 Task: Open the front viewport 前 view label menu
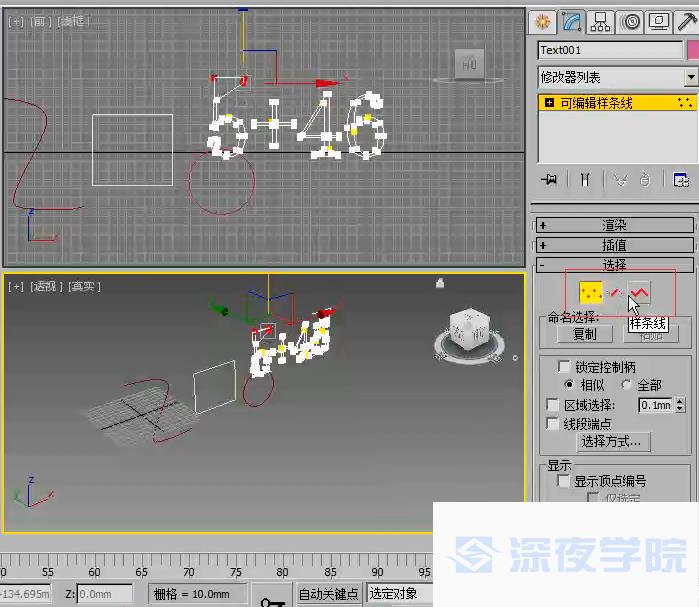[40, 21]
